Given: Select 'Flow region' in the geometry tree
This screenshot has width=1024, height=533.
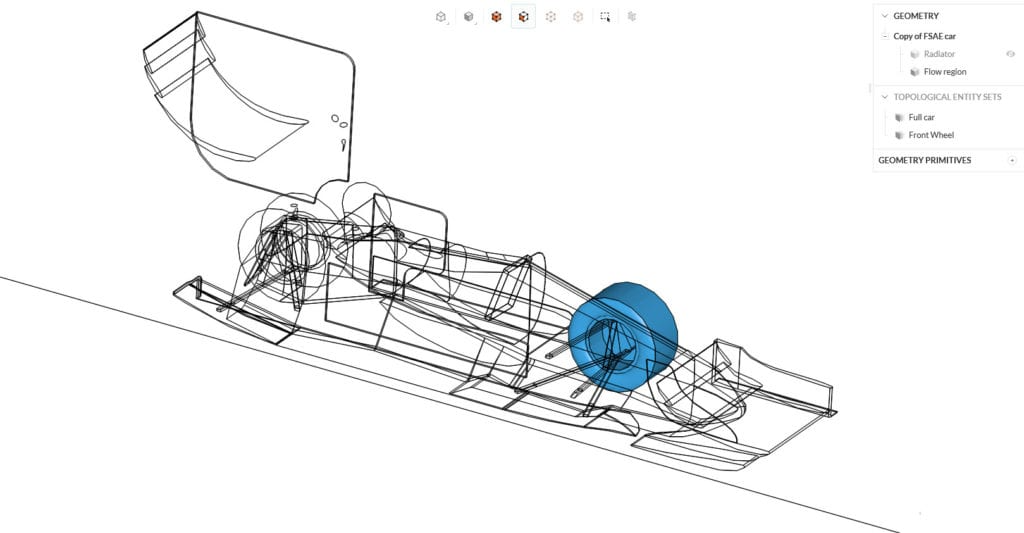Looking at the screenshot, I should [x=945, y=72].
